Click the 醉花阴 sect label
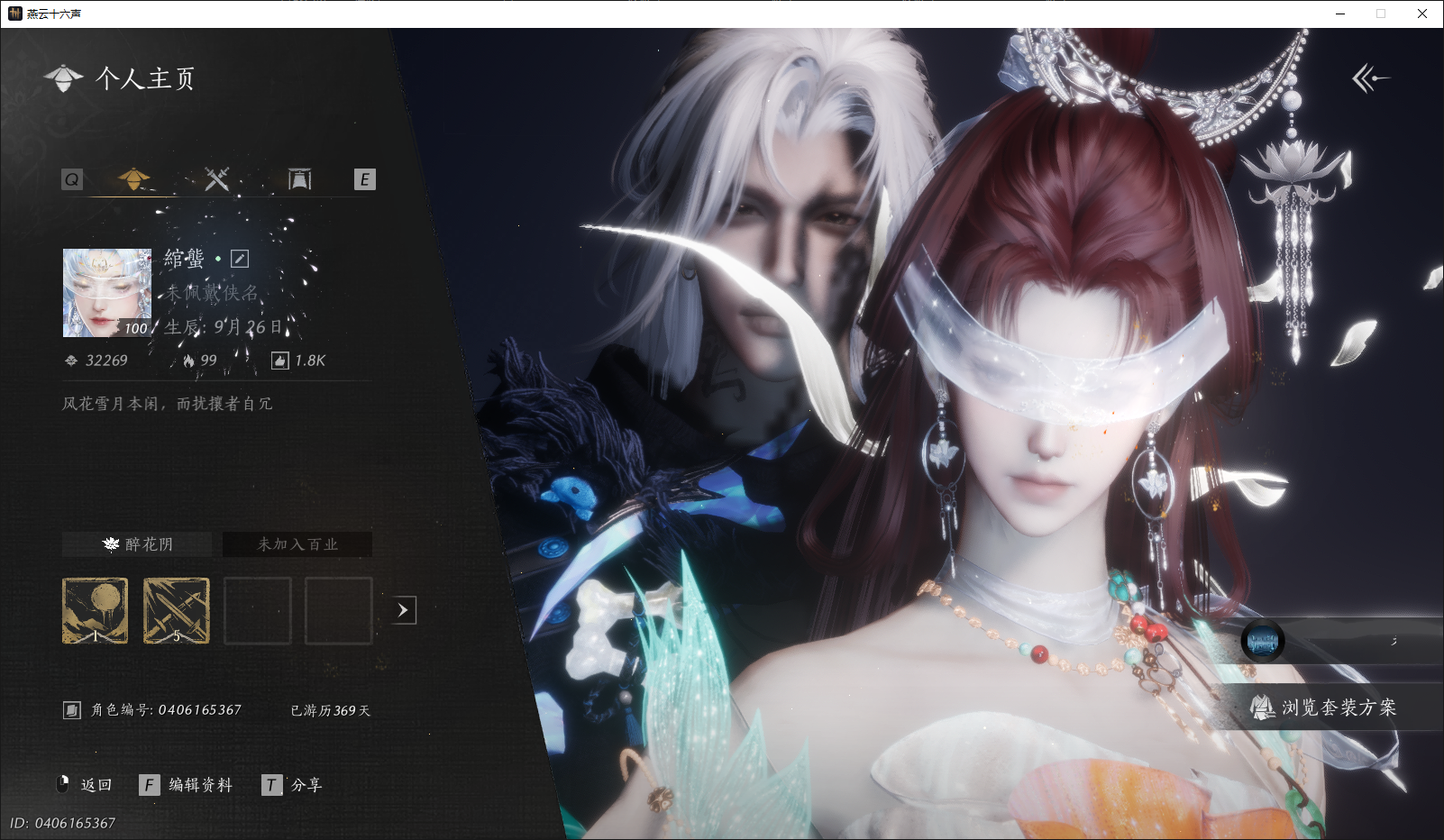This screenshot has width=1444, height=840. pos(137,544)
